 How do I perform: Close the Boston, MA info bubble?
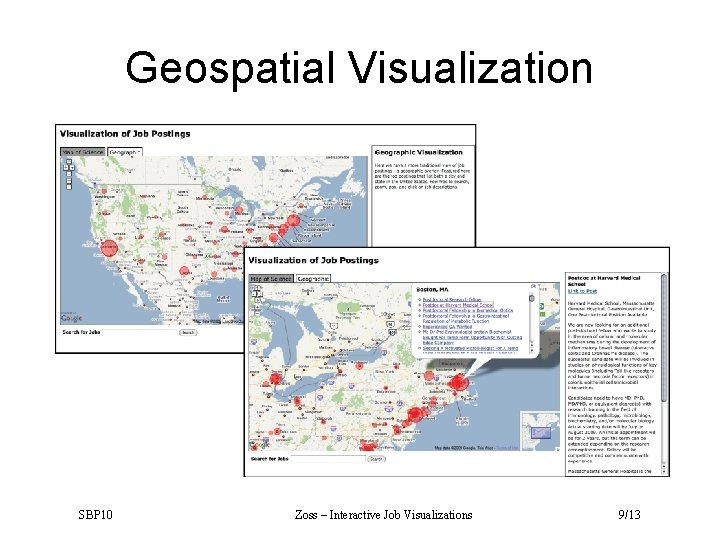pos(533,286)
